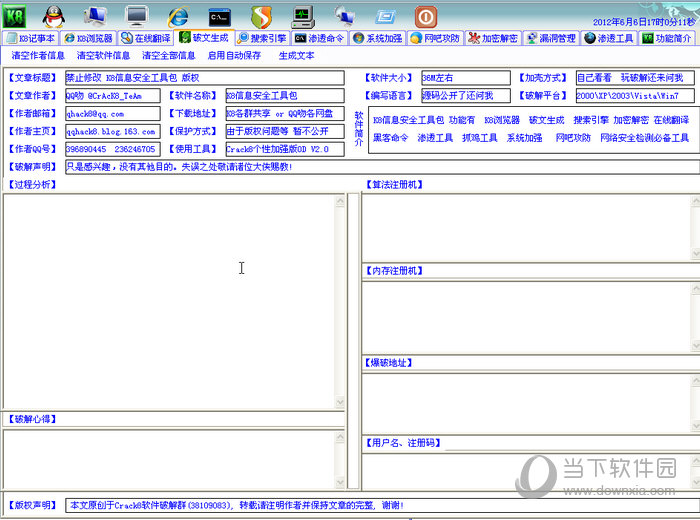Open the 系统加强 tab
The image size is (700, 520).
(378, 38)
